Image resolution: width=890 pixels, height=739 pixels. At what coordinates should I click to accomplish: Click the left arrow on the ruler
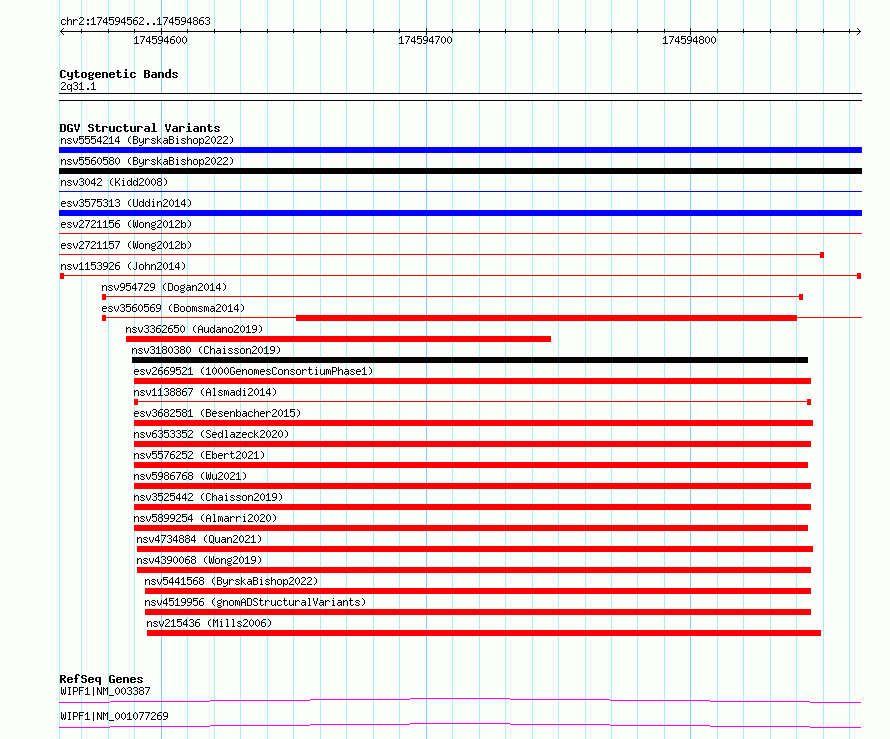pyautogui.click(x=63, y=32)
